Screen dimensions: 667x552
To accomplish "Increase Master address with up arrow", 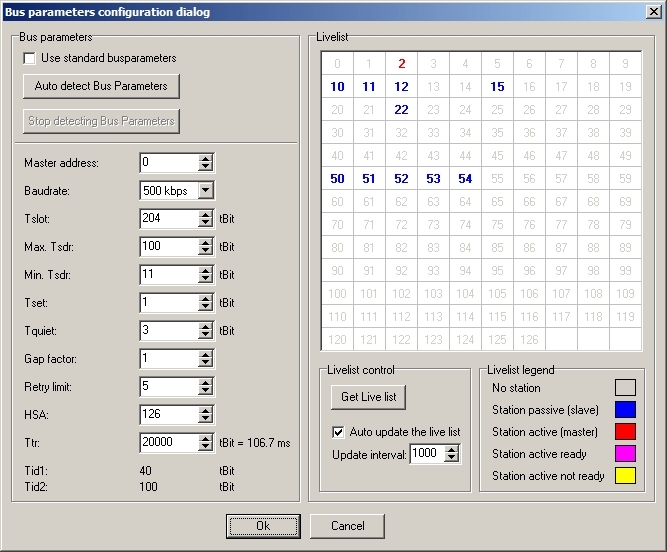I will (x=206, y=158).
